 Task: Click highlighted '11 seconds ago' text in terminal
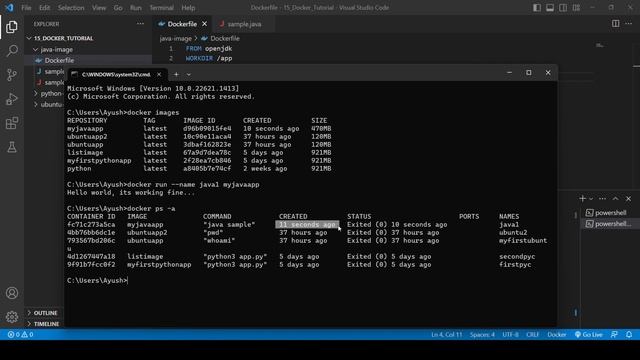click(x=307, y=224)
